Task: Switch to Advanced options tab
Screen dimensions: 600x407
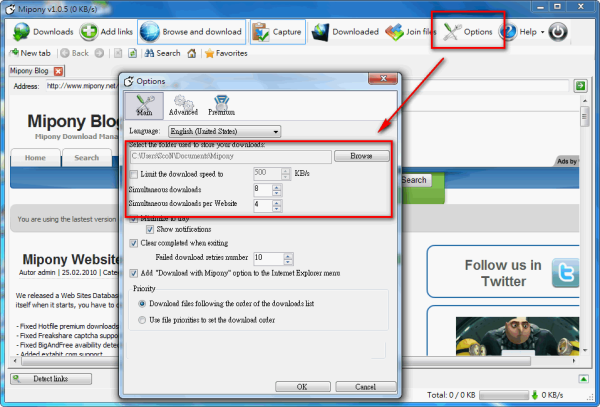Action: [x=183, y=105]
